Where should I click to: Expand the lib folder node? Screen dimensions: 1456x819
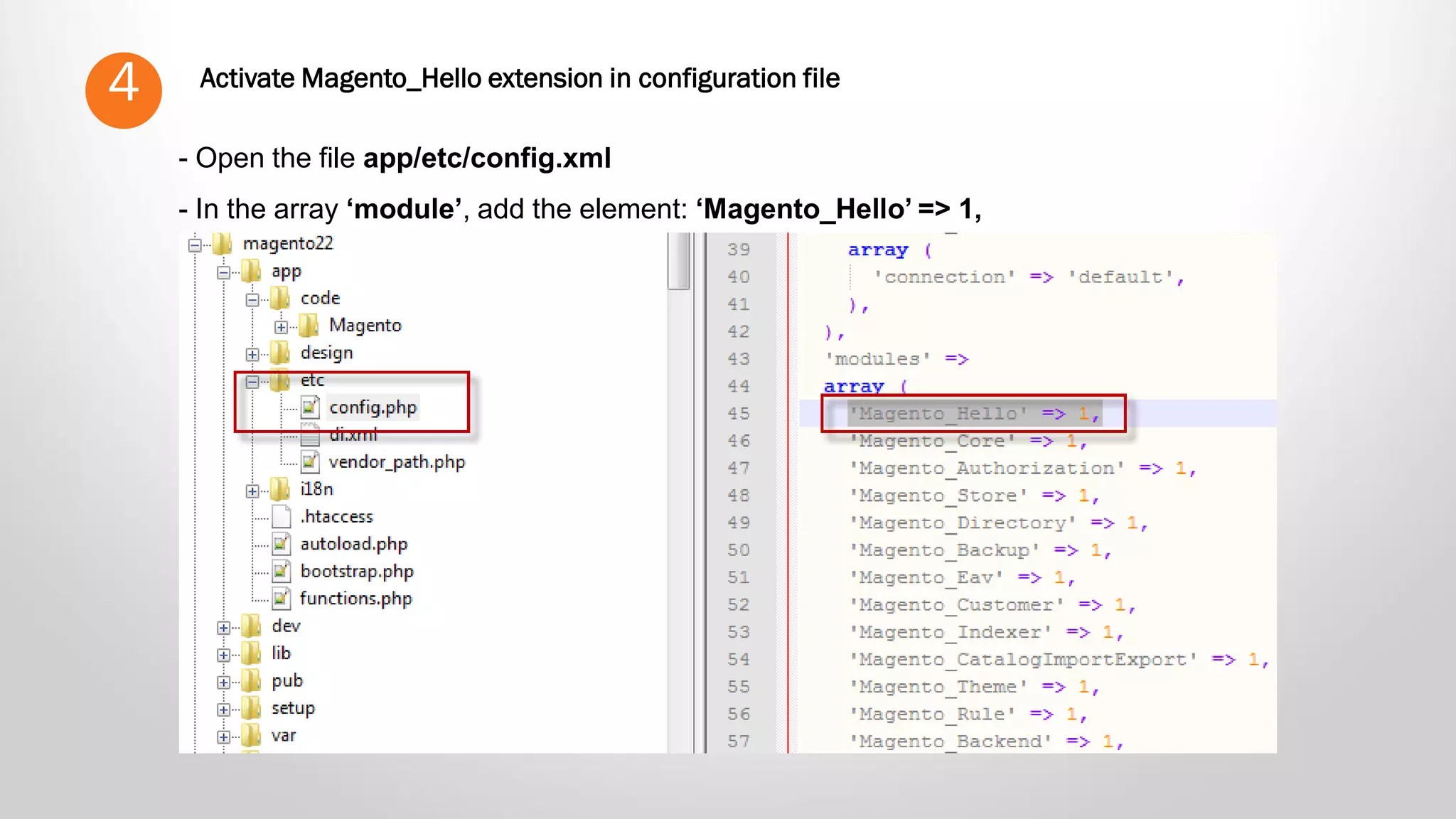pos(223,655)
